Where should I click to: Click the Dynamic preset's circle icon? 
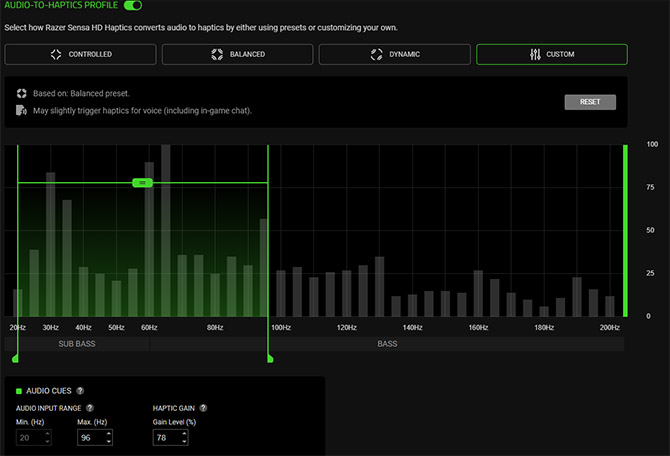coord(376,54)
